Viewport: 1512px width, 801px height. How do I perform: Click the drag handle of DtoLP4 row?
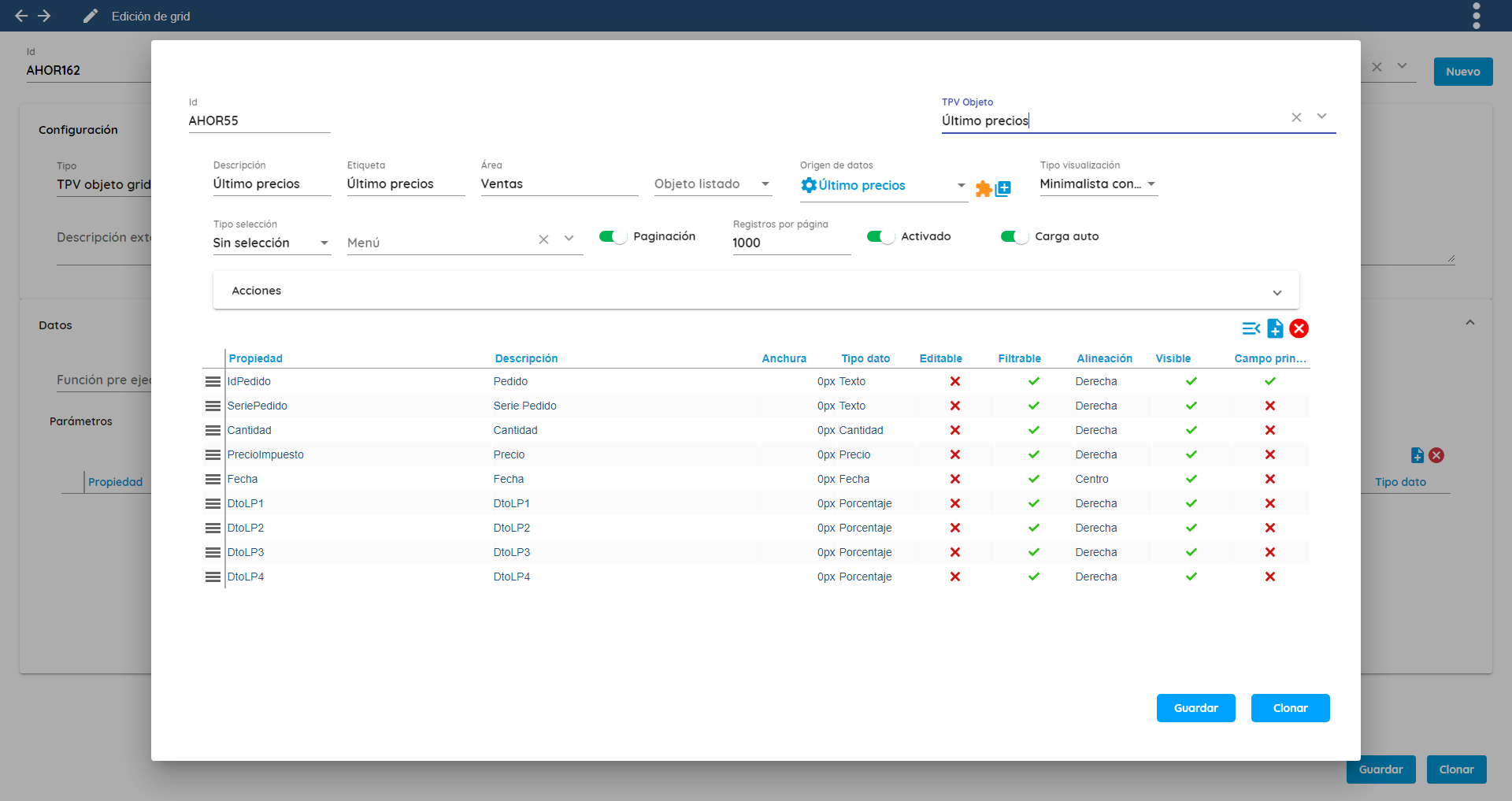tap(213, 577)
